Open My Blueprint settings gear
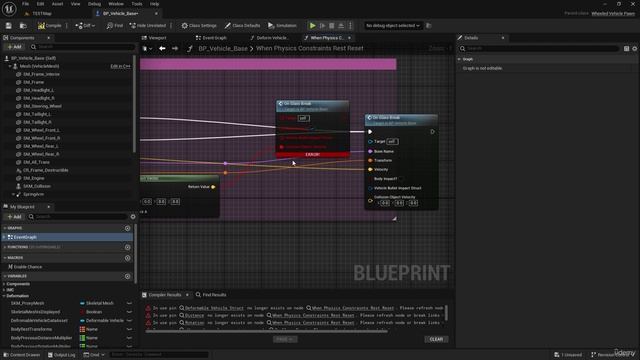Image resolution: width=640 pixels, height=360 pixels. coord(133,217)
